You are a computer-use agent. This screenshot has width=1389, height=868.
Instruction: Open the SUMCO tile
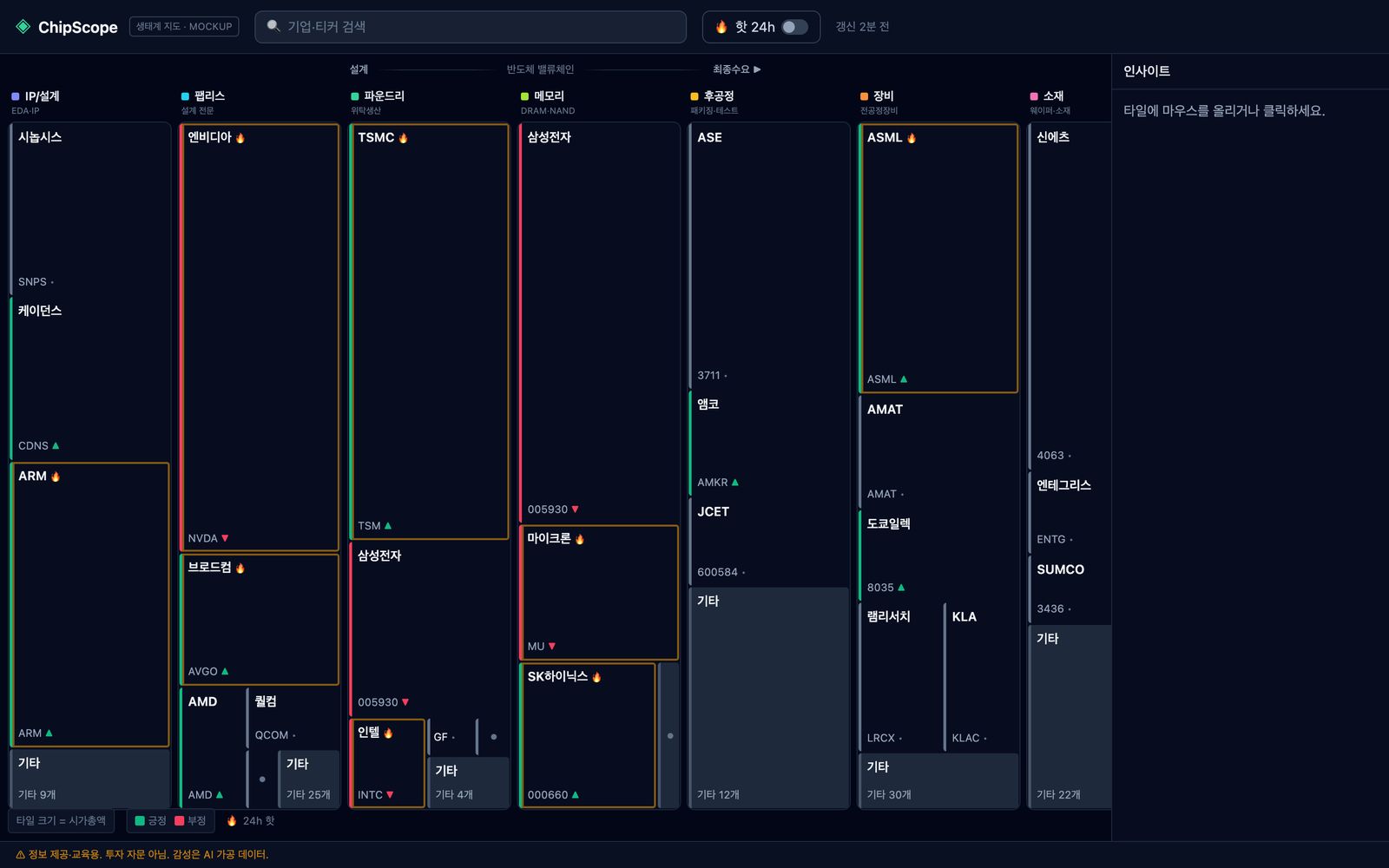pos(1070,589)
